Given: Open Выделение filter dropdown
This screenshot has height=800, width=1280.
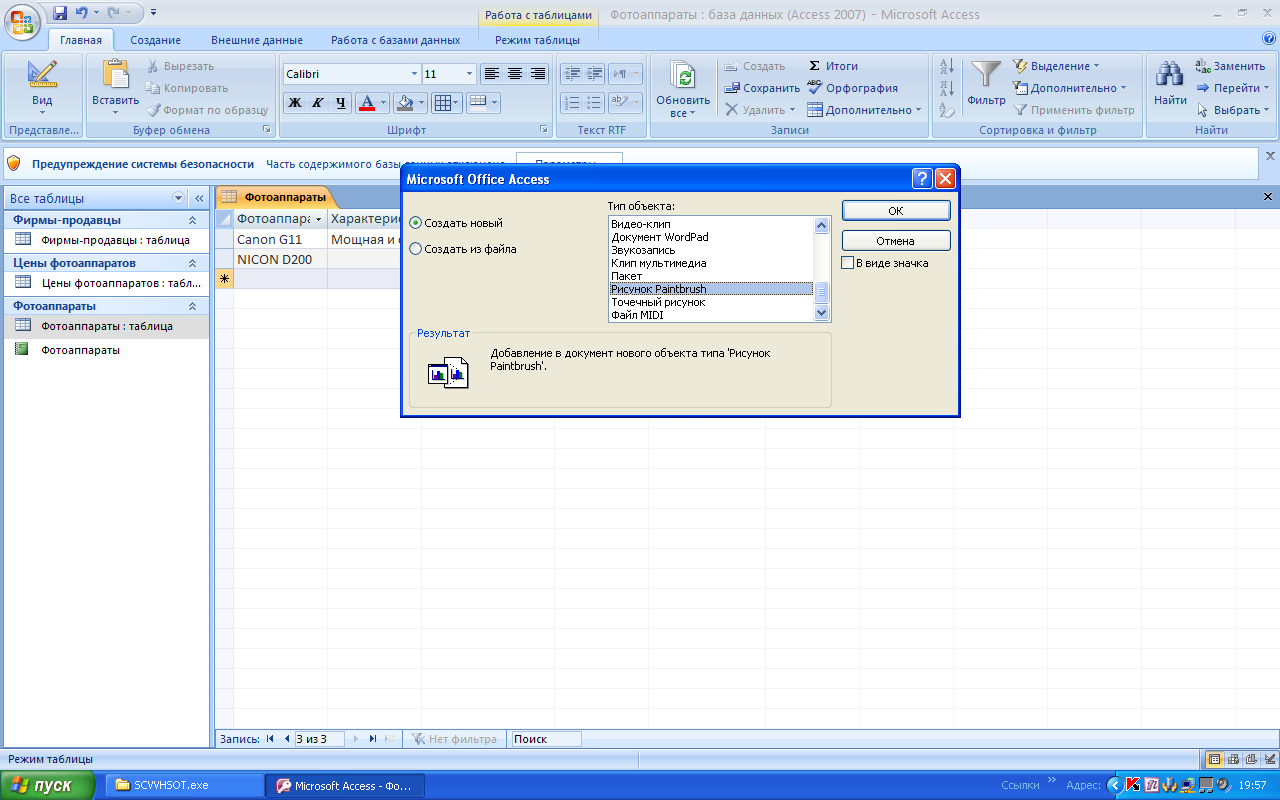Looking at the screenshot, I should (x=1055, y=66).
